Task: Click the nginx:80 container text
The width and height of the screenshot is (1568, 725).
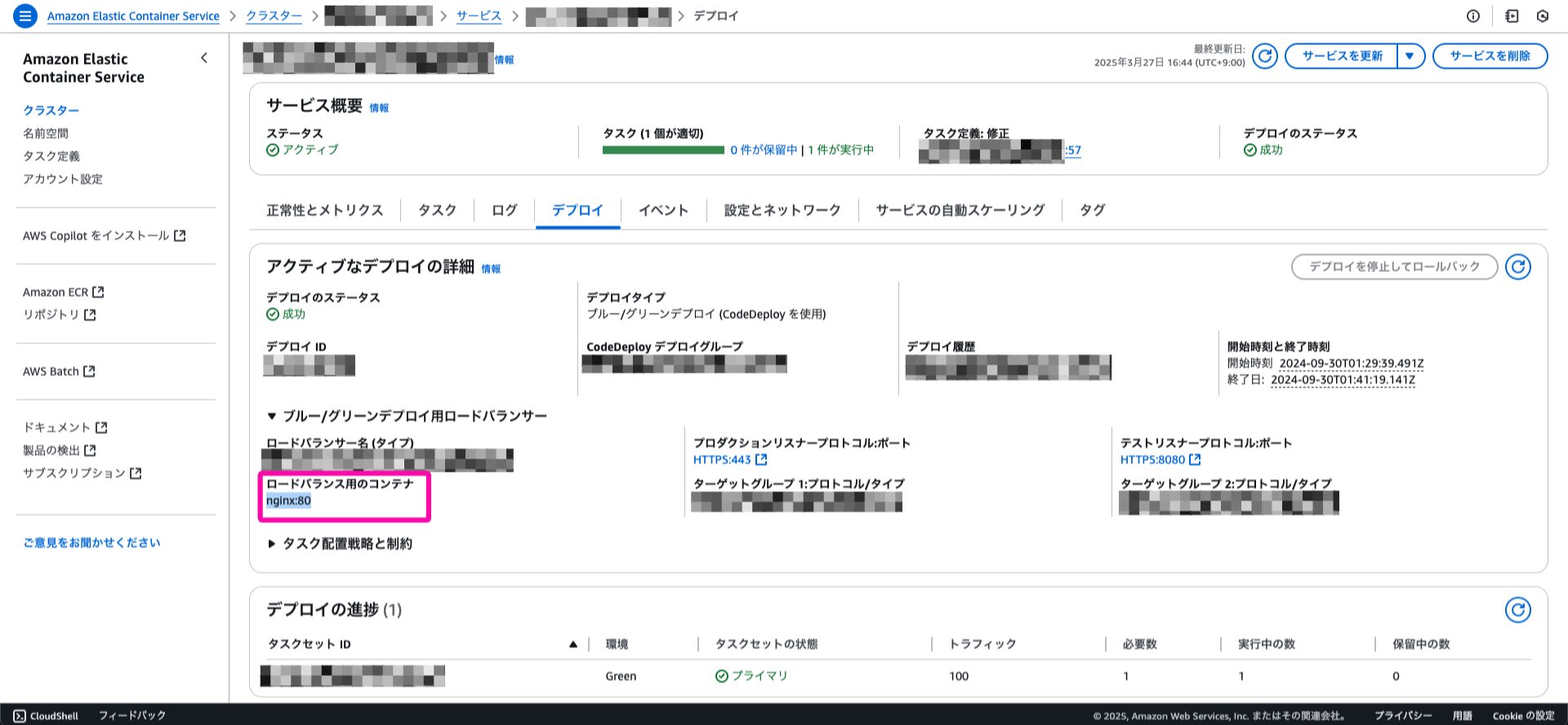Action: (288, 500)
